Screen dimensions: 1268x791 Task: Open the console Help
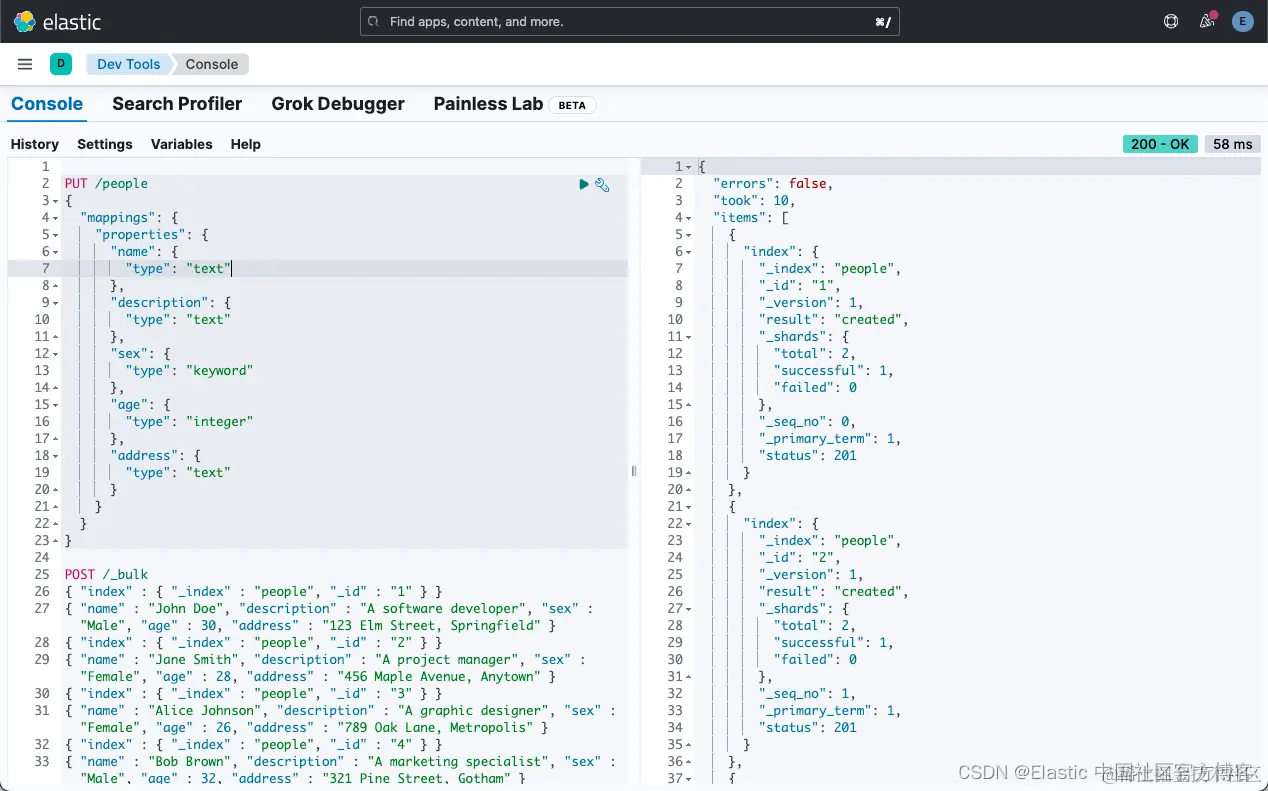pyautogui.click(x=246, y=144)
